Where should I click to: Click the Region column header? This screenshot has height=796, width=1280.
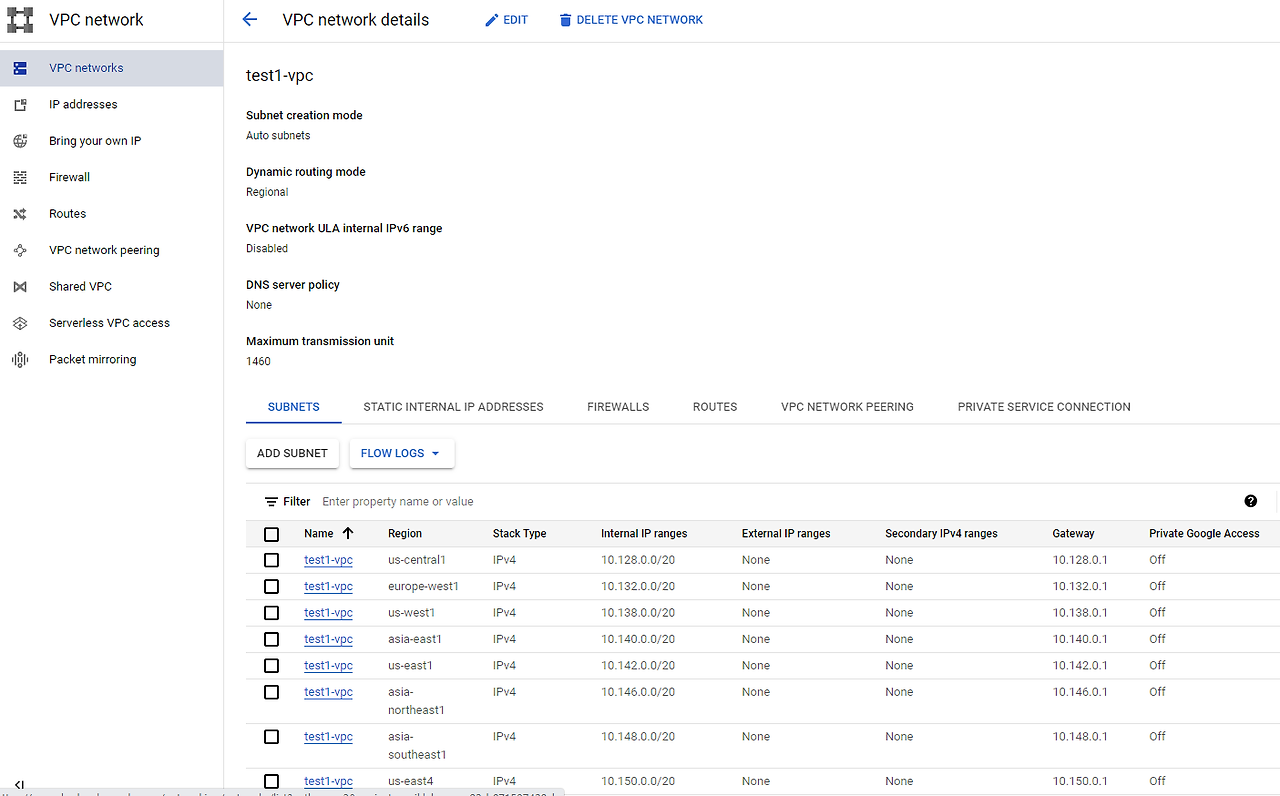coord(405,534)
